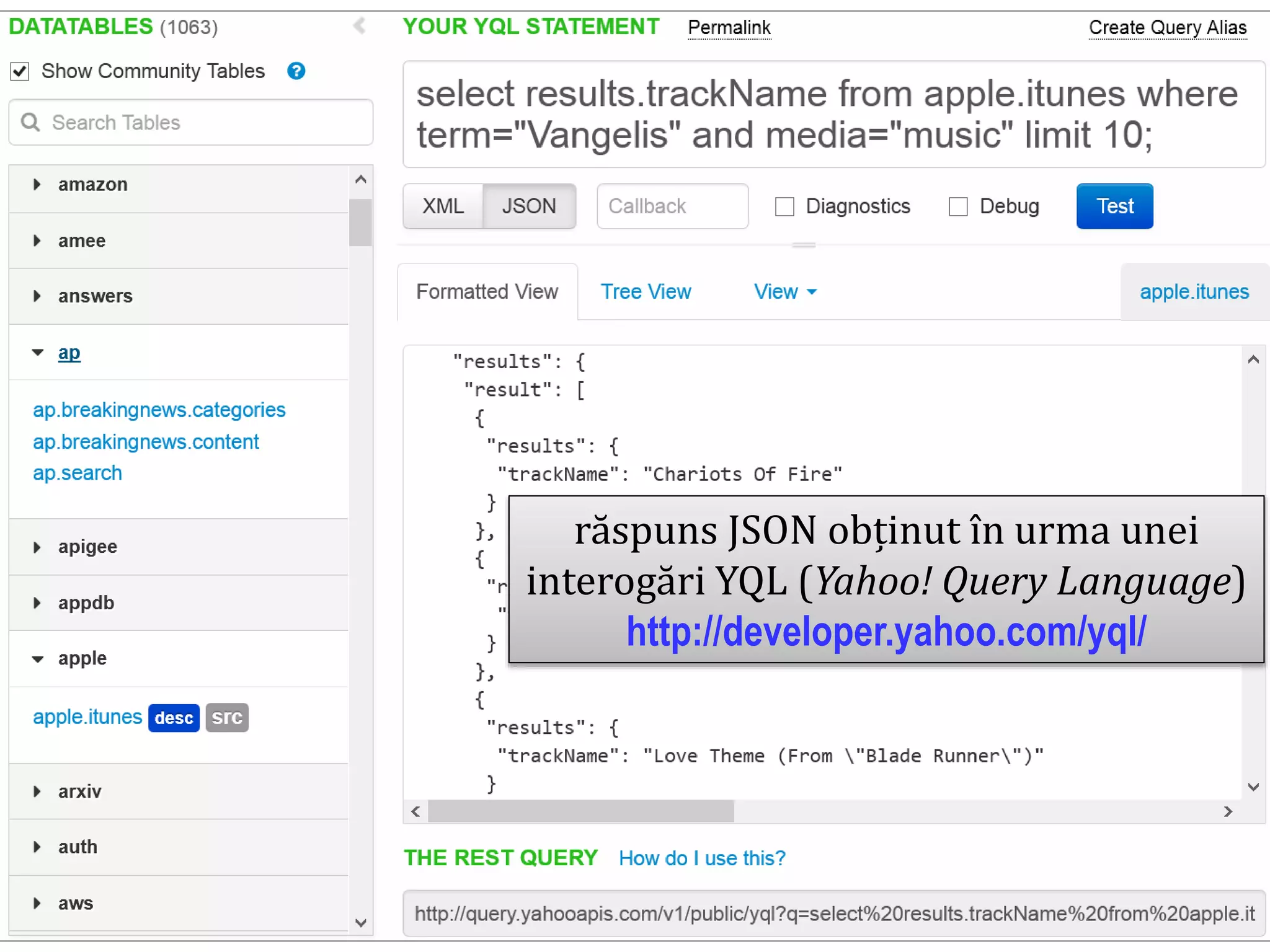Click the search magnifier icon
Viewport: 1270px width, 952px height.
tap(30, 122)
